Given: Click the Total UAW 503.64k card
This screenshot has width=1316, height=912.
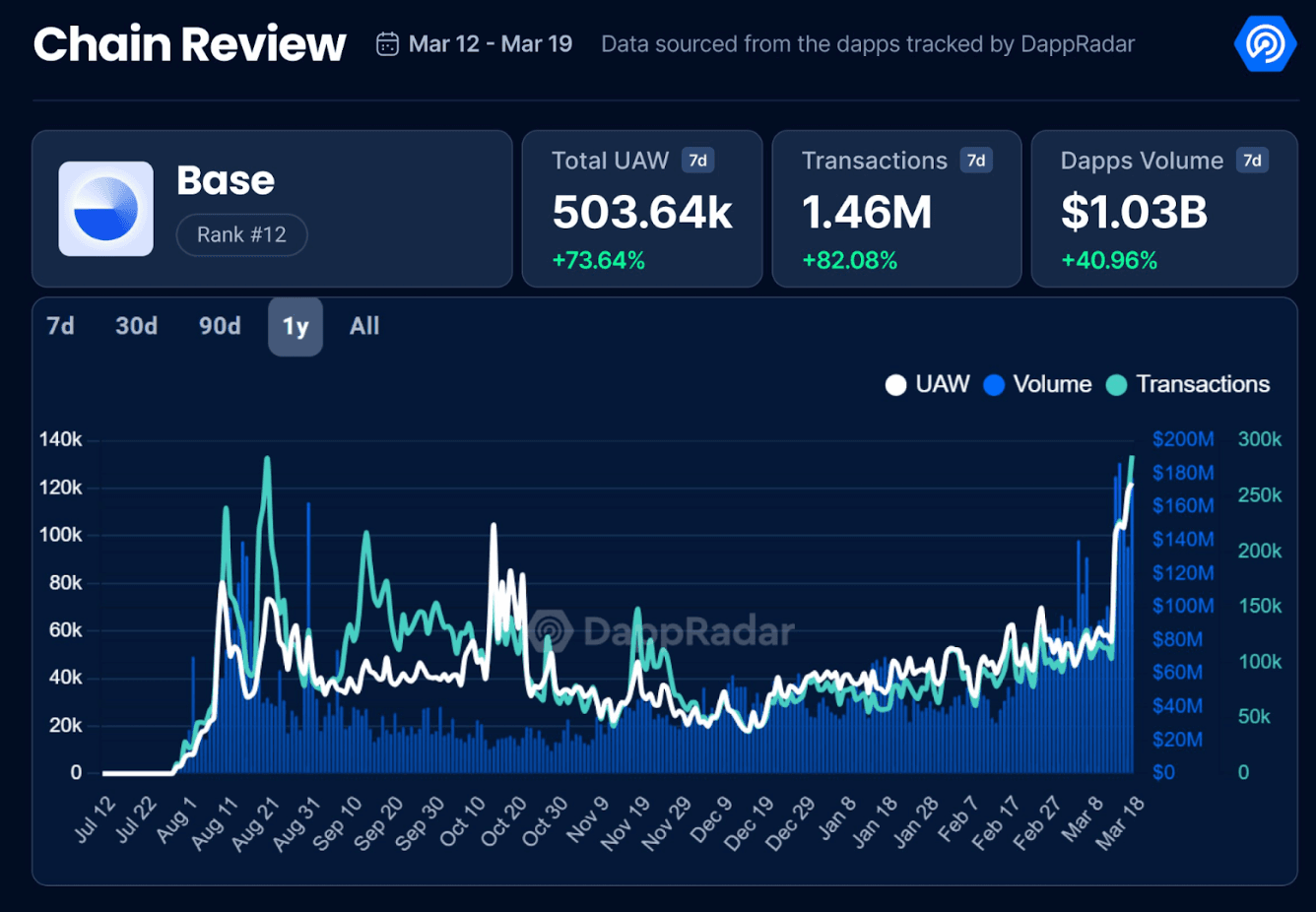Looking at the screenshot, I should coord(641,209).
